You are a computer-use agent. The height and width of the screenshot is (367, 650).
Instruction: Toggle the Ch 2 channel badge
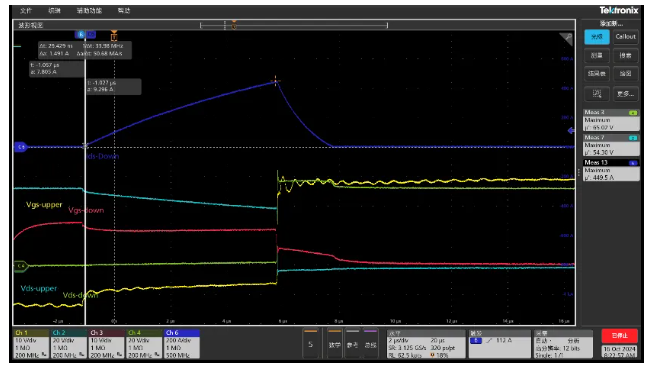click(69, 344)
